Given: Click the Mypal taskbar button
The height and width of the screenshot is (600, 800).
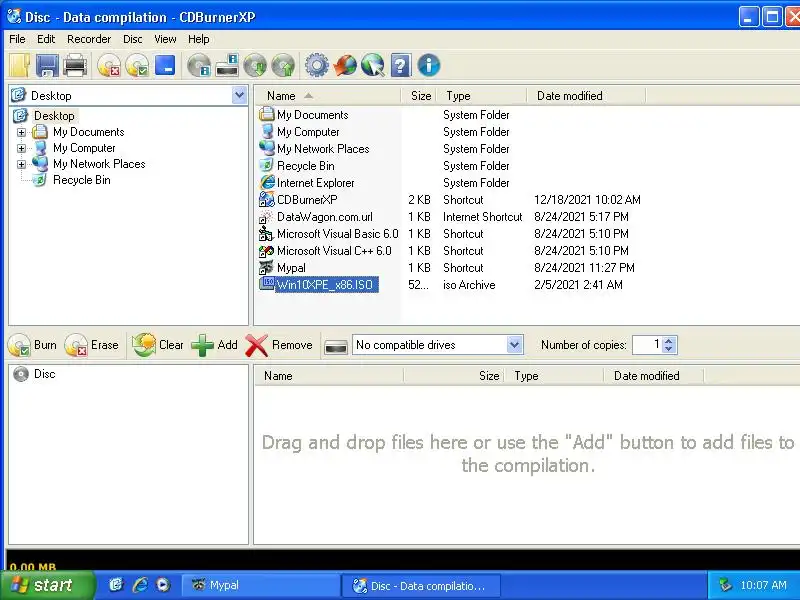Looking at the screenshot, I should click(x=261, y=585).
